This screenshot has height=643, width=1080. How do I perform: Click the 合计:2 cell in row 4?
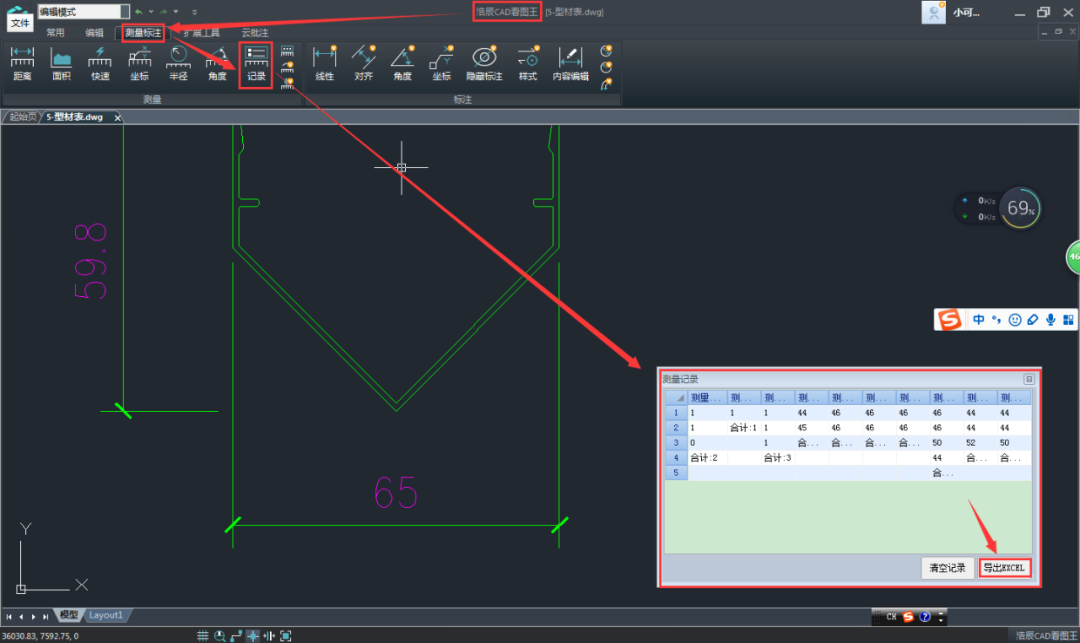coord(707,458)
